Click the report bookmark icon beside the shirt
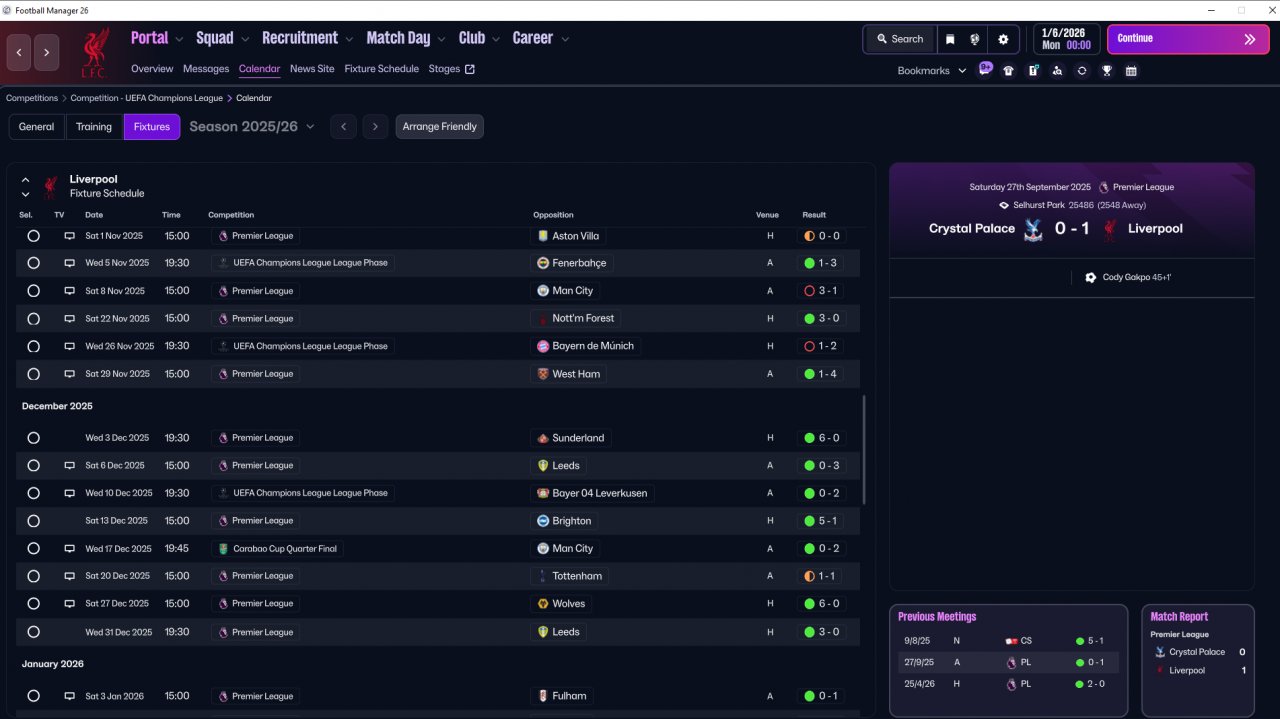The width and height of the screenshot is (1280, 719). 1033,71
